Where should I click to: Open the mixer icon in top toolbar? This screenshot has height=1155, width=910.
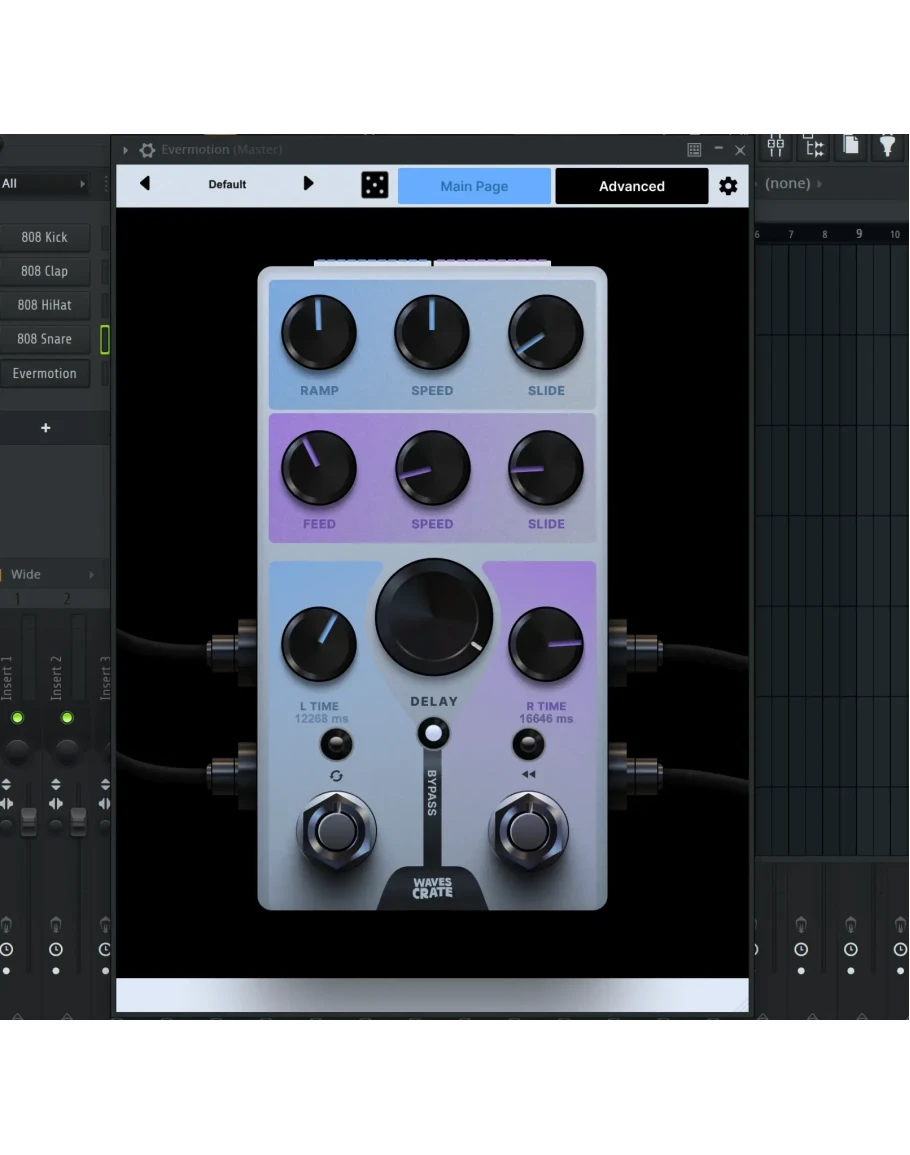776,147
